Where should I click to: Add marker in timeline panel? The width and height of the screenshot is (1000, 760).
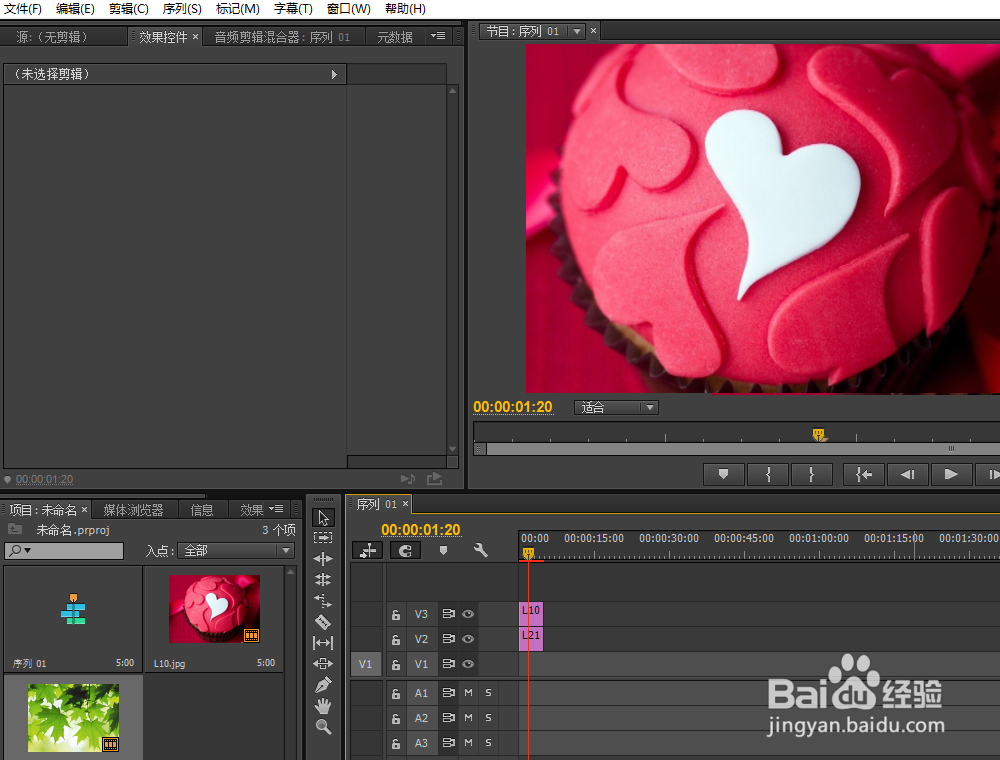coord(443,550)
